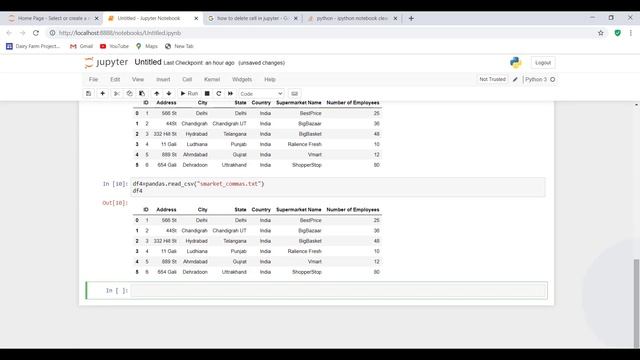Screen dimensions: 640x360
Task: Open the Maps bookmark
Action: click(x=147, y=46)
